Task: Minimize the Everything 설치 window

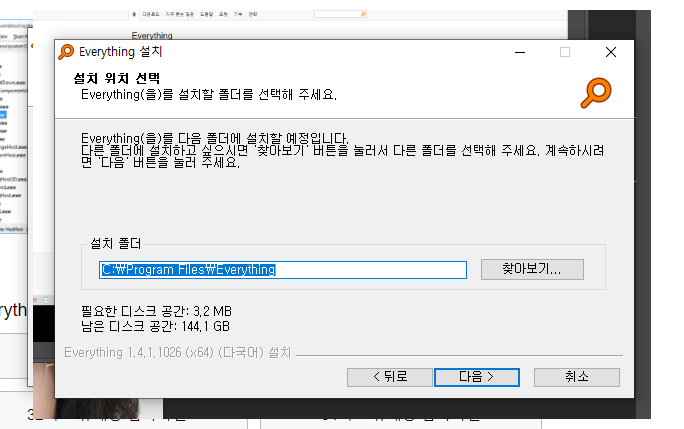Action: (x=520, y=52)
